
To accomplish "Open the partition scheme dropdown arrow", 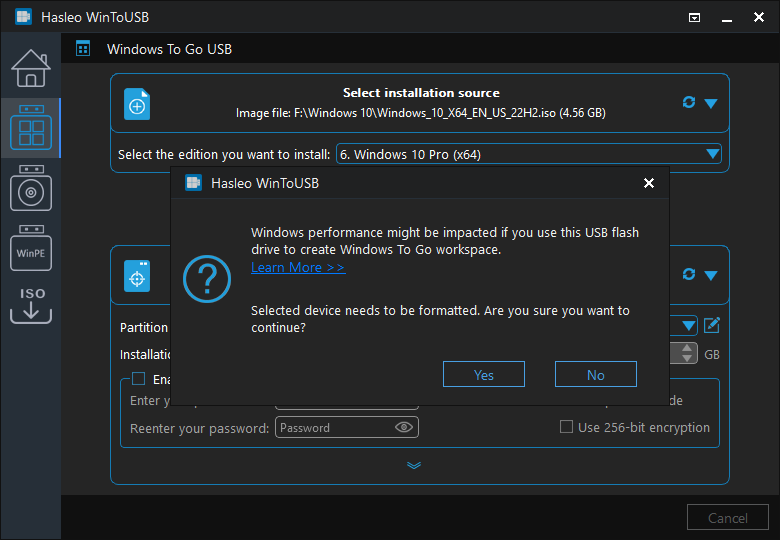I will click(688, 326).
